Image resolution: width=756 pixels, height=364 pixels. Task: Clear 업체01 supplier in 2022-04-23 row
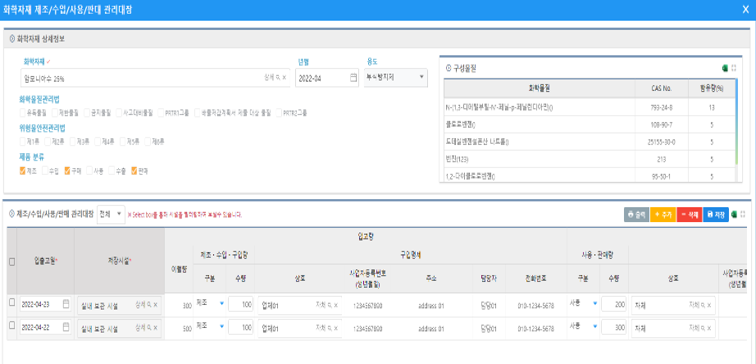[336, 305]
